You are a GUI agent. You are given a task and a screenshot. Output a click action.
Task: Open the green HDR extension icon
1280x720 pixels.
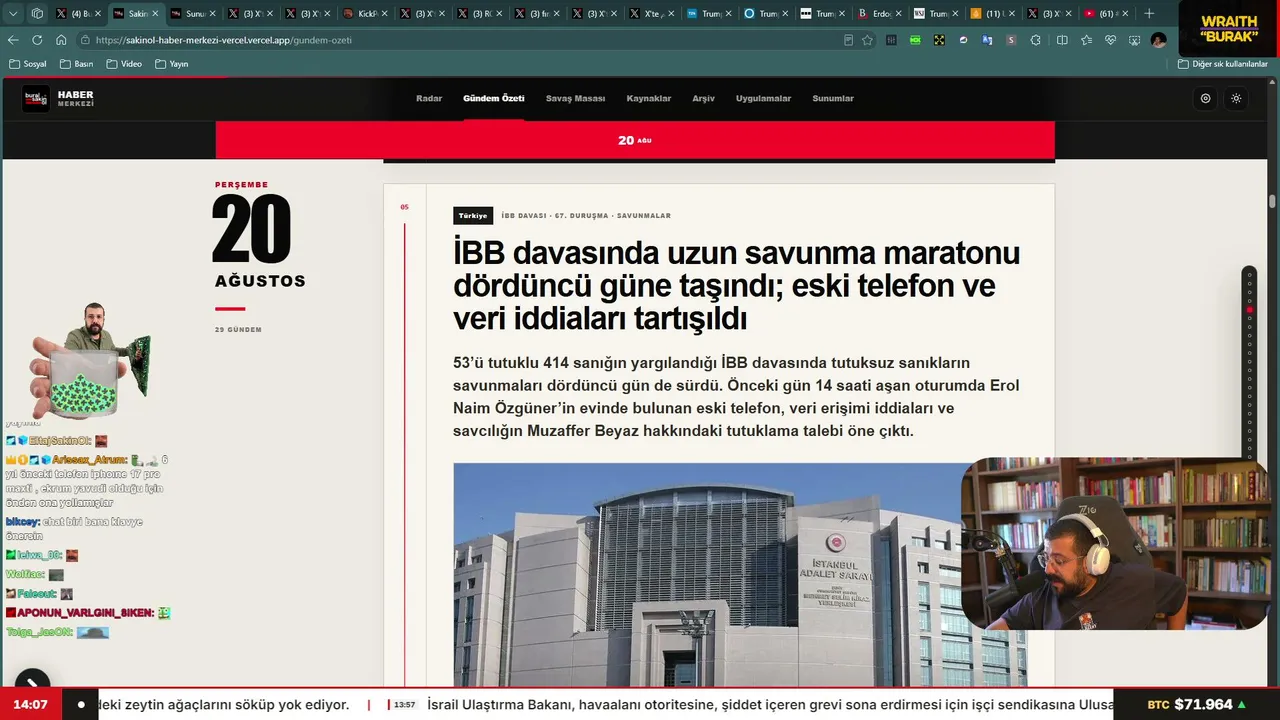pos(915,40)
